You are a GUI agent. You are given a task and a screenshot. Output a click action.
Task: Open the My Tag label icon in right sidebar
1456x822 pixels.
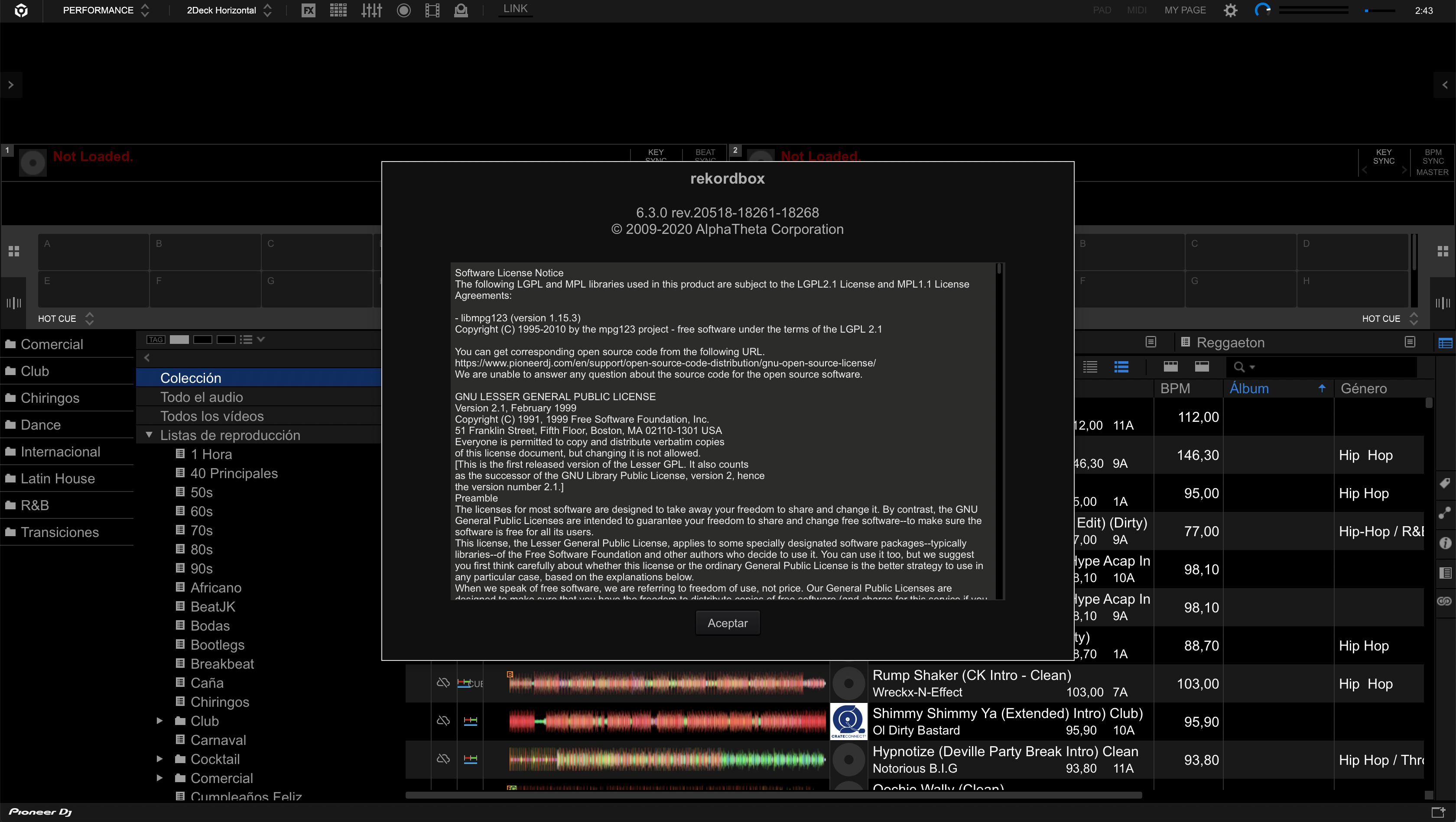coord(1445,483)
